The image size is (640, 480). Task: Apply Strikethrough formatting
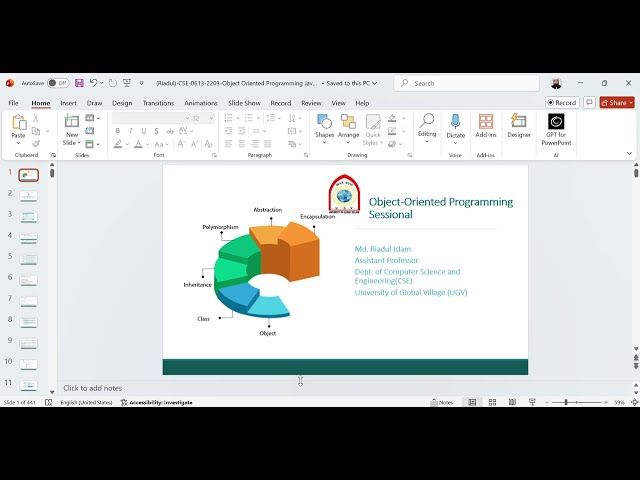coord(169,131)
